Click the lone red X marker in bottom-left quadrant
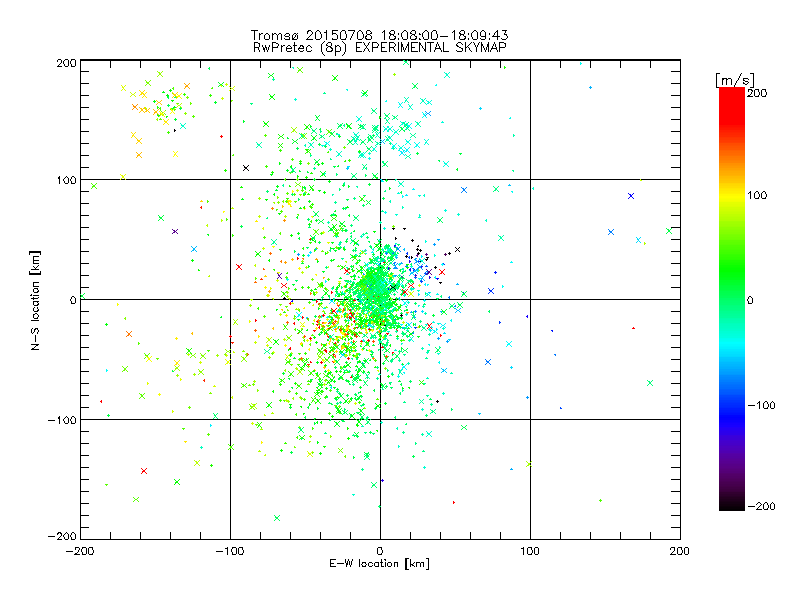Viewport: 800px width, 600px height. [144, 471]
